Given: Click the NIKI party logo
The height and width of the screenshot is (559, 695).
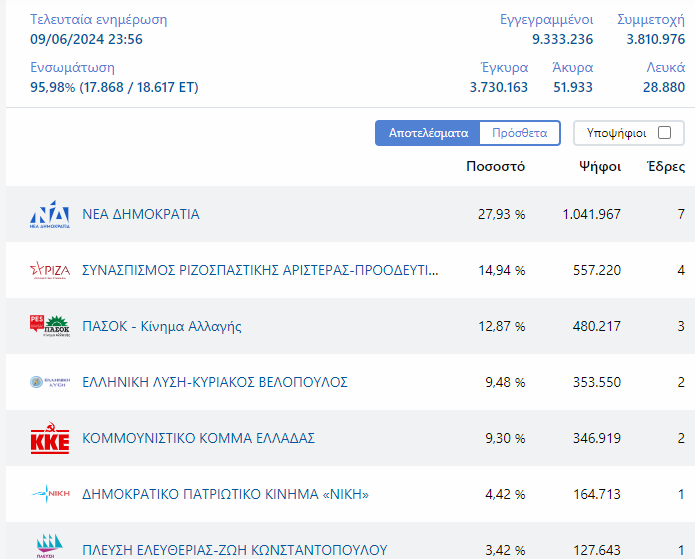Looking at the screenshot, I should (x=50, y=494).
